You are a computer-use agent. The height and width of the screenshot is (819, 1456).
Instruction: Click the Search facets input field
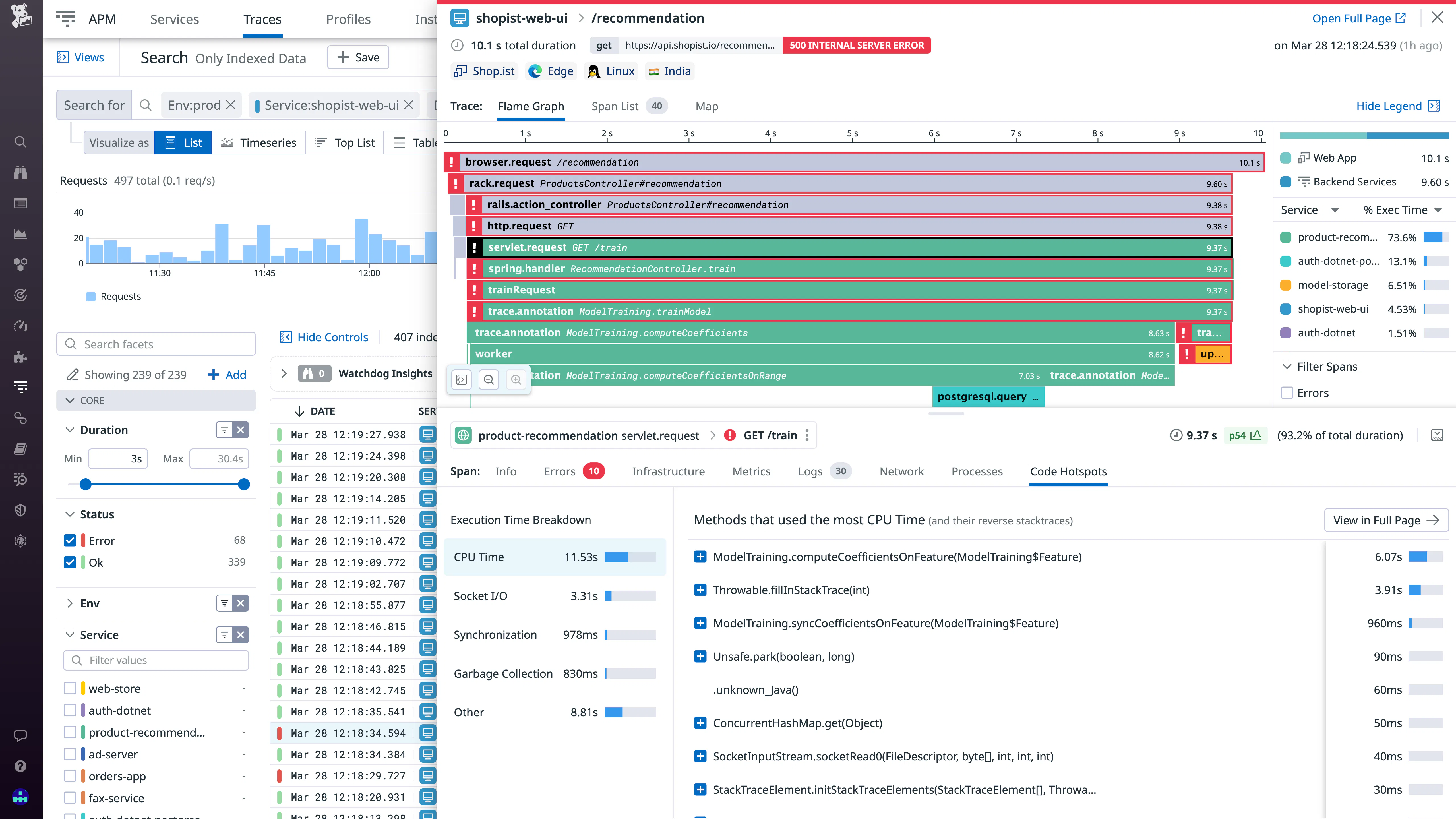coord(156,344)
